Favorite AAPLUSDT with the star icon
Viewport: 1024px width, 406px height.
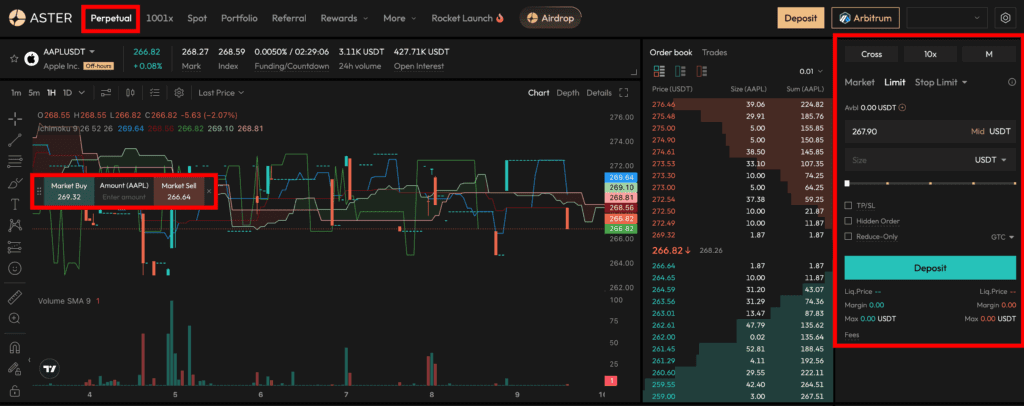14,59
